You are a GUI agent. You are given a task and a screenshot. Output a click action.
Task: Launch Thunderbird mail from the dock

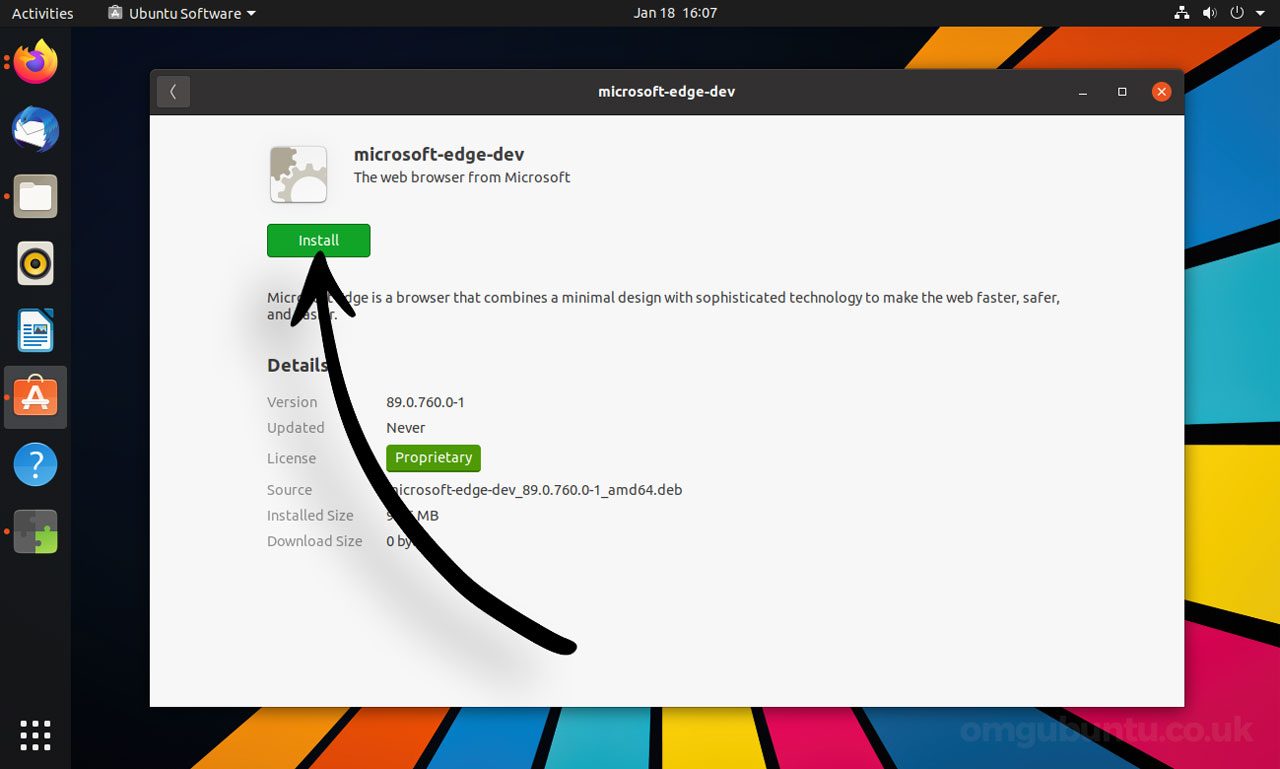click(x=36, y=130)
